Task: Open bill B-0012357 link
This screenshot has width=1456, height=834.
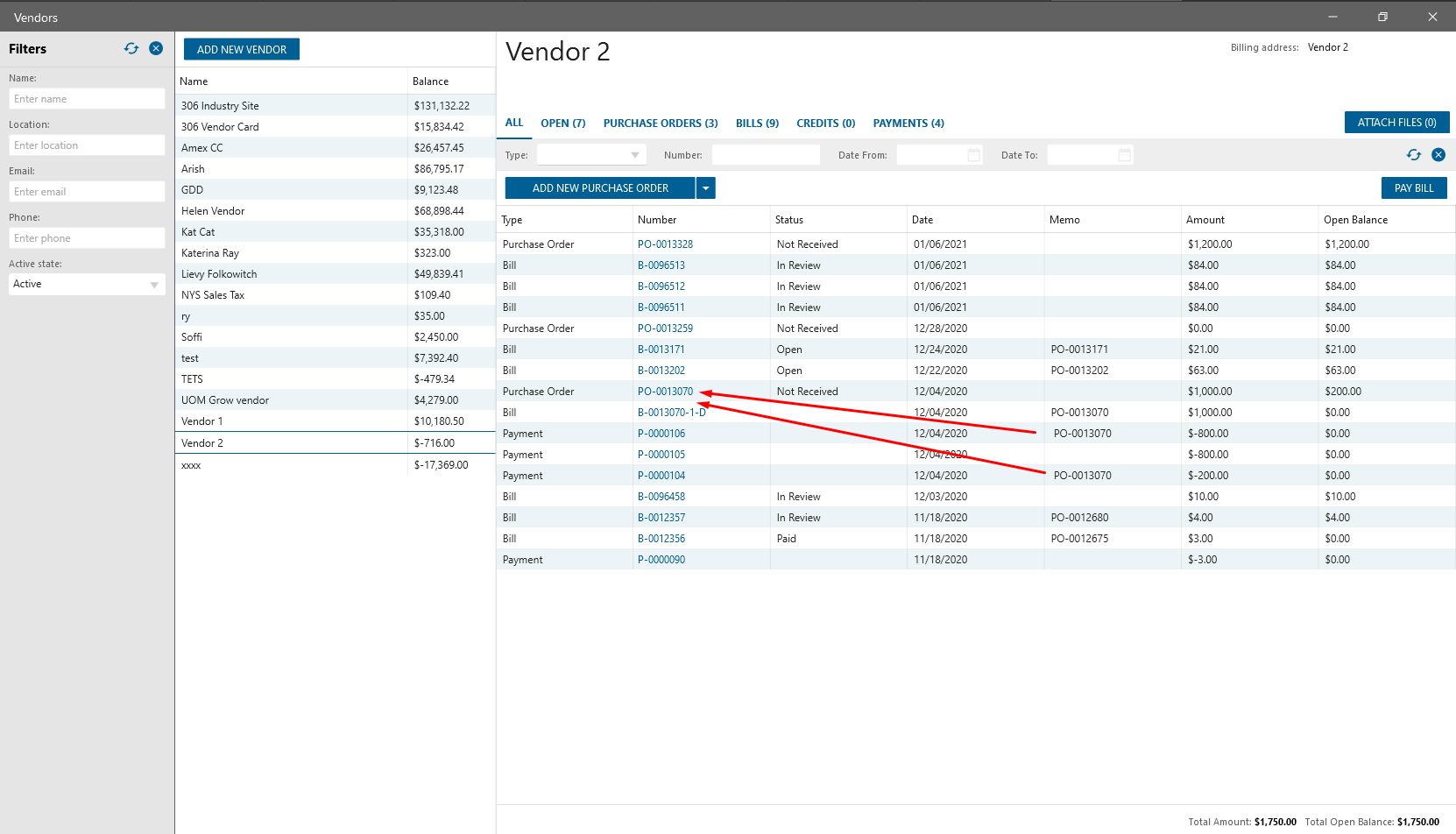Action: click(x=661, y=518)
